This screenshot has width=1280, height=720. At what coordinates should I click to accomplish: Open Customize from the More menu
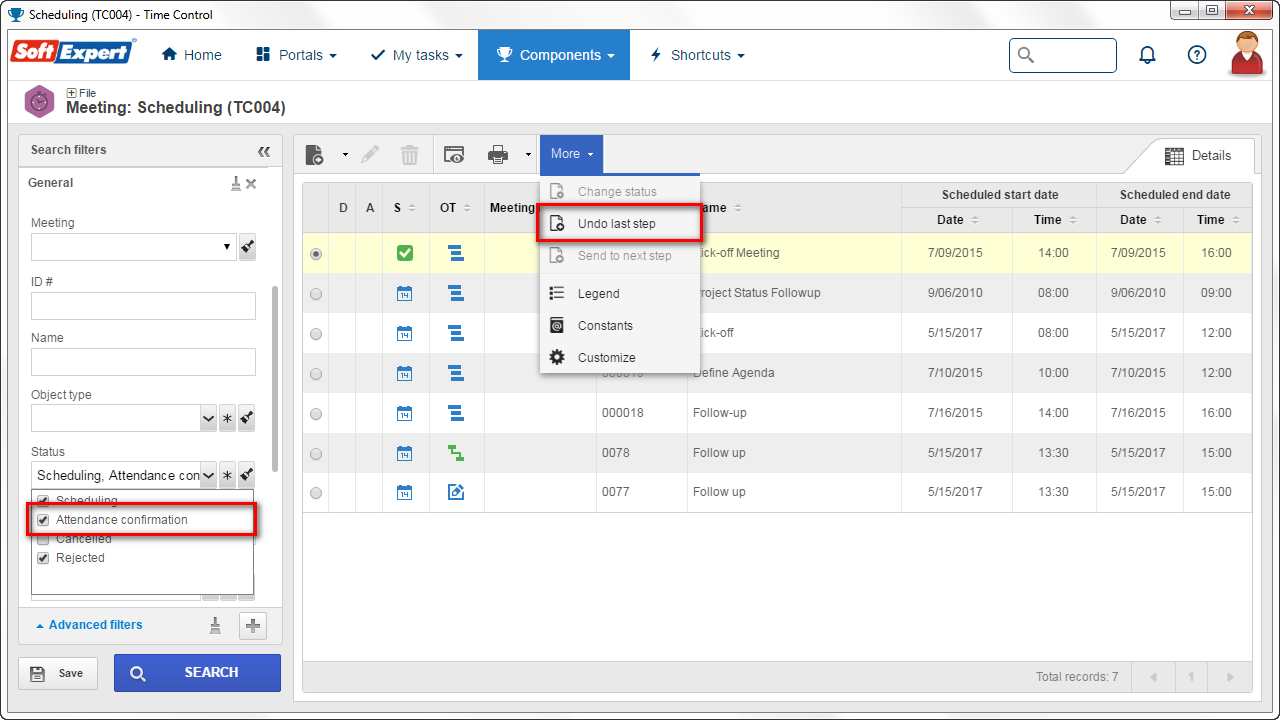[x=620, y=358]
